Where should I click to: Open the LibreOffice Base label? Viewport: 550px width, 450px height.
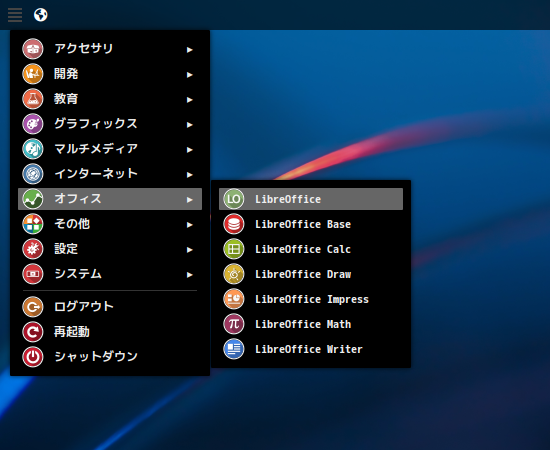coord(303,224)
